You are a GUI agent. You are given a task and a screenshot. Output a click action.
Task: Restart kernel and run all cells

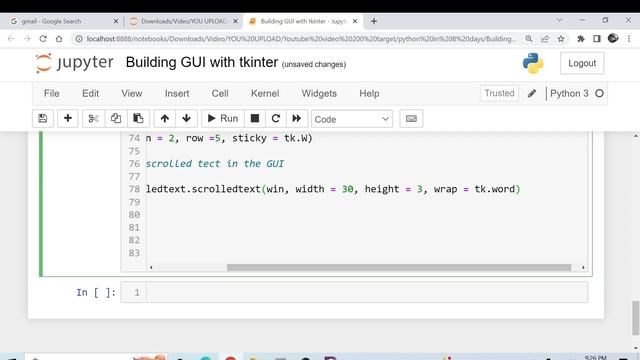(297, 119)
